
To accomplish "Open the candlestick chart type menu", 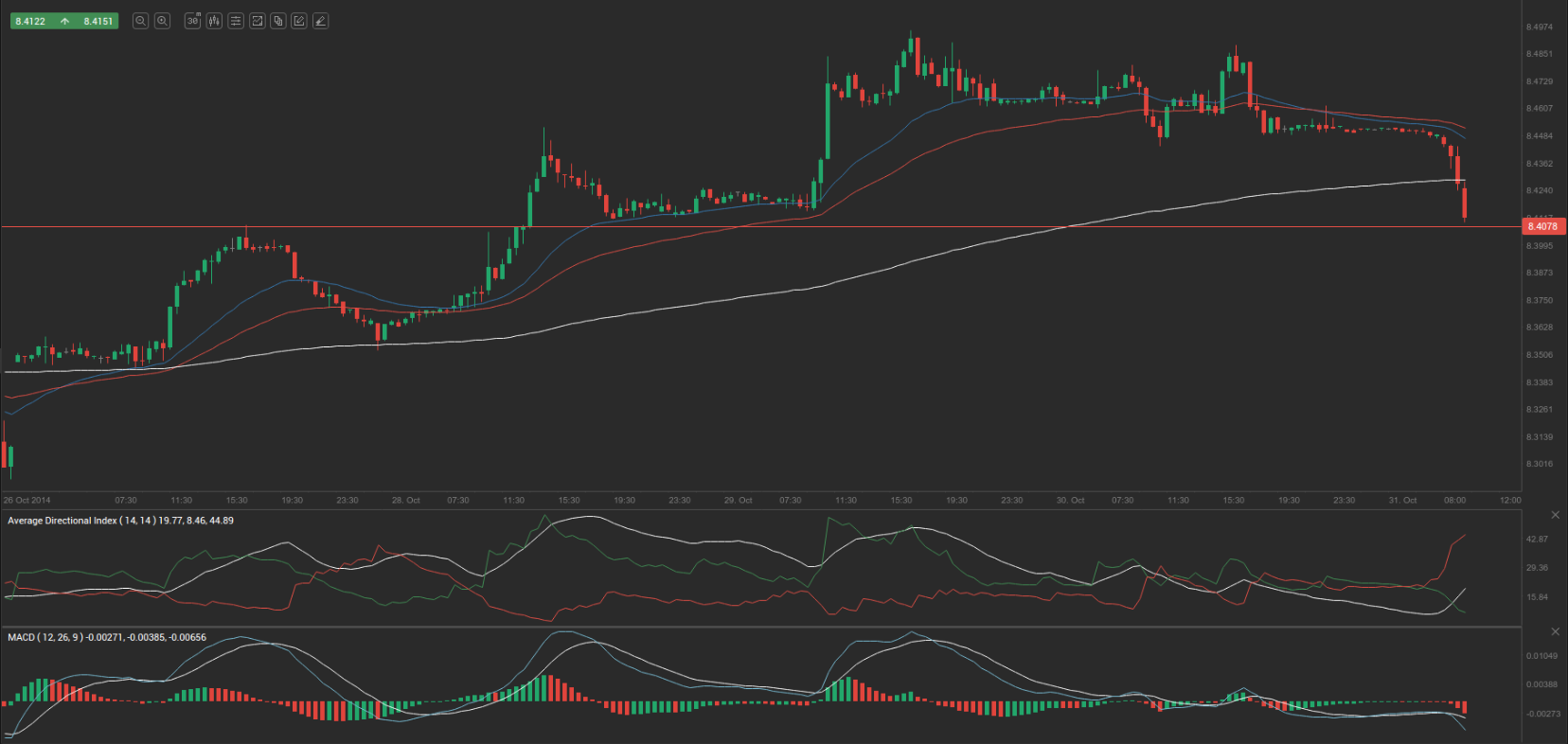I will click(214, 21).
